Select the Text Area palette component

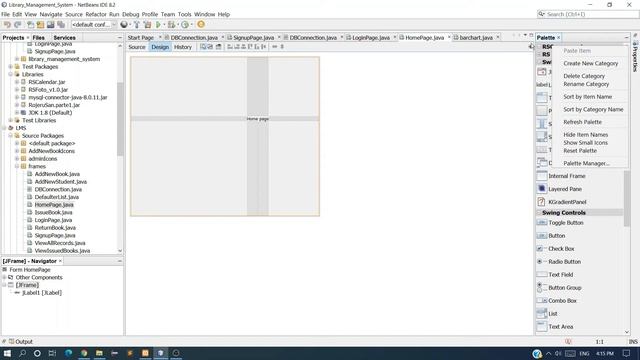tap(560, 327)
